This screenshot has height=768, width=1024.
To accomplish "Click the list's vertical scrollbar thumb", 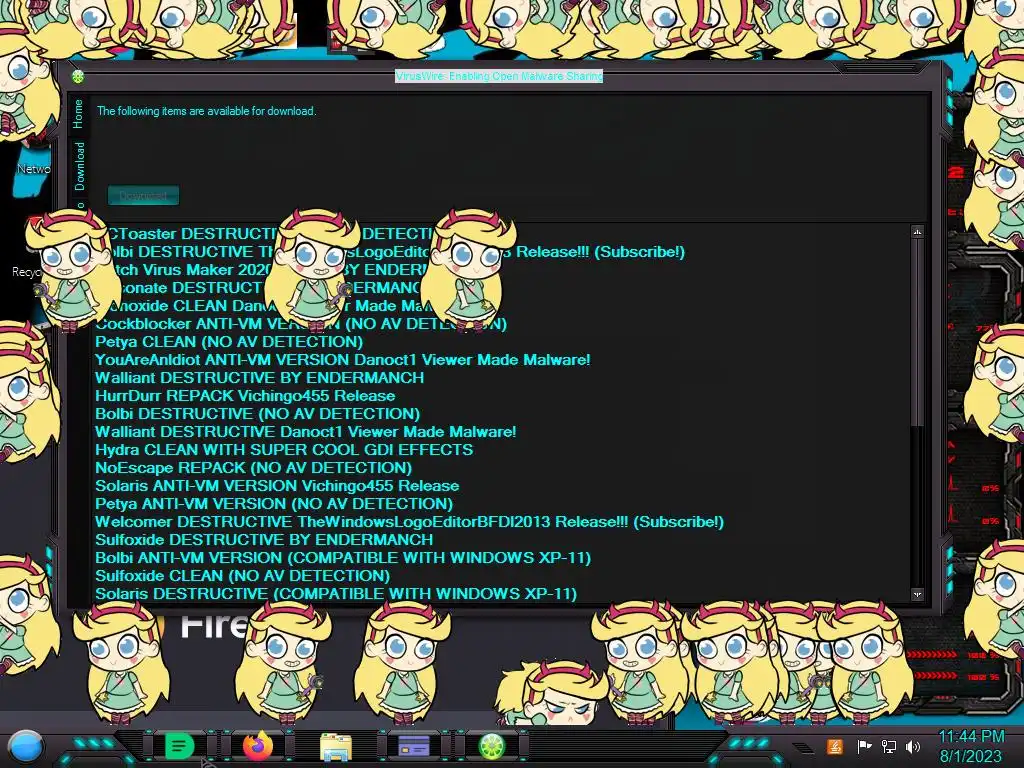I will [917, 332].
